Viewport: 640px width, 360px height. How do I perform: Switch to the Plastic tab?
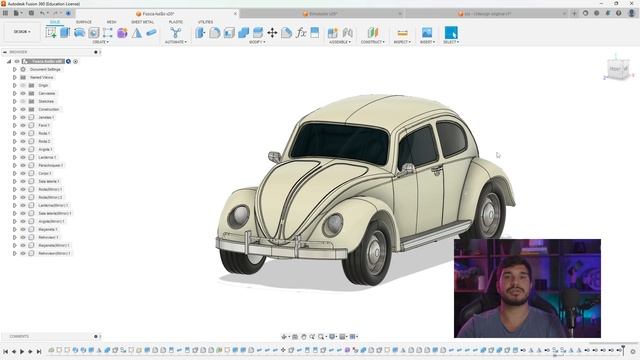176,22
